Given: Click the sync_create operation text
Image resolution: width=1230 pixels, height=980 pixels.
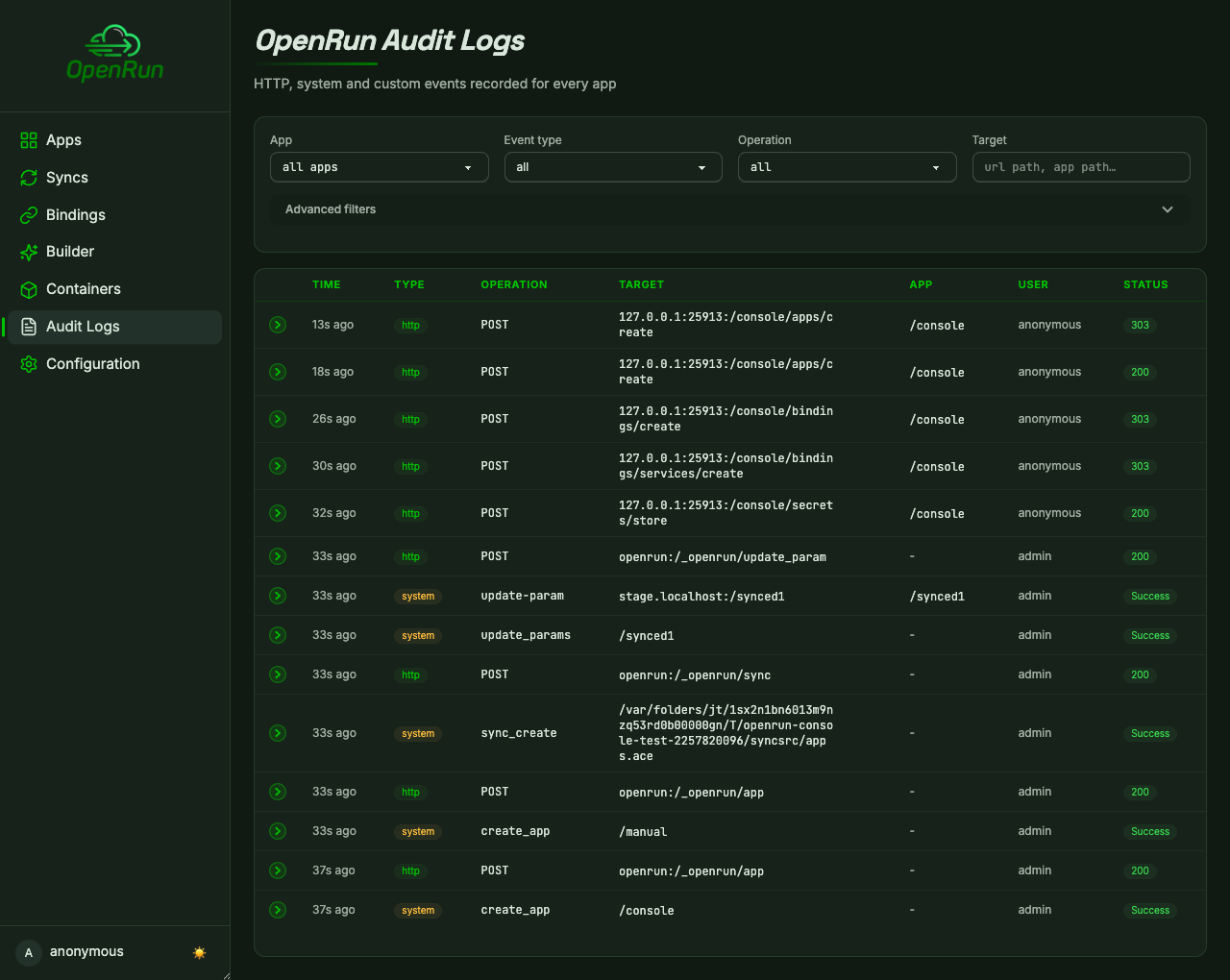Looking at the screenshot, I should tap(519, 733).
